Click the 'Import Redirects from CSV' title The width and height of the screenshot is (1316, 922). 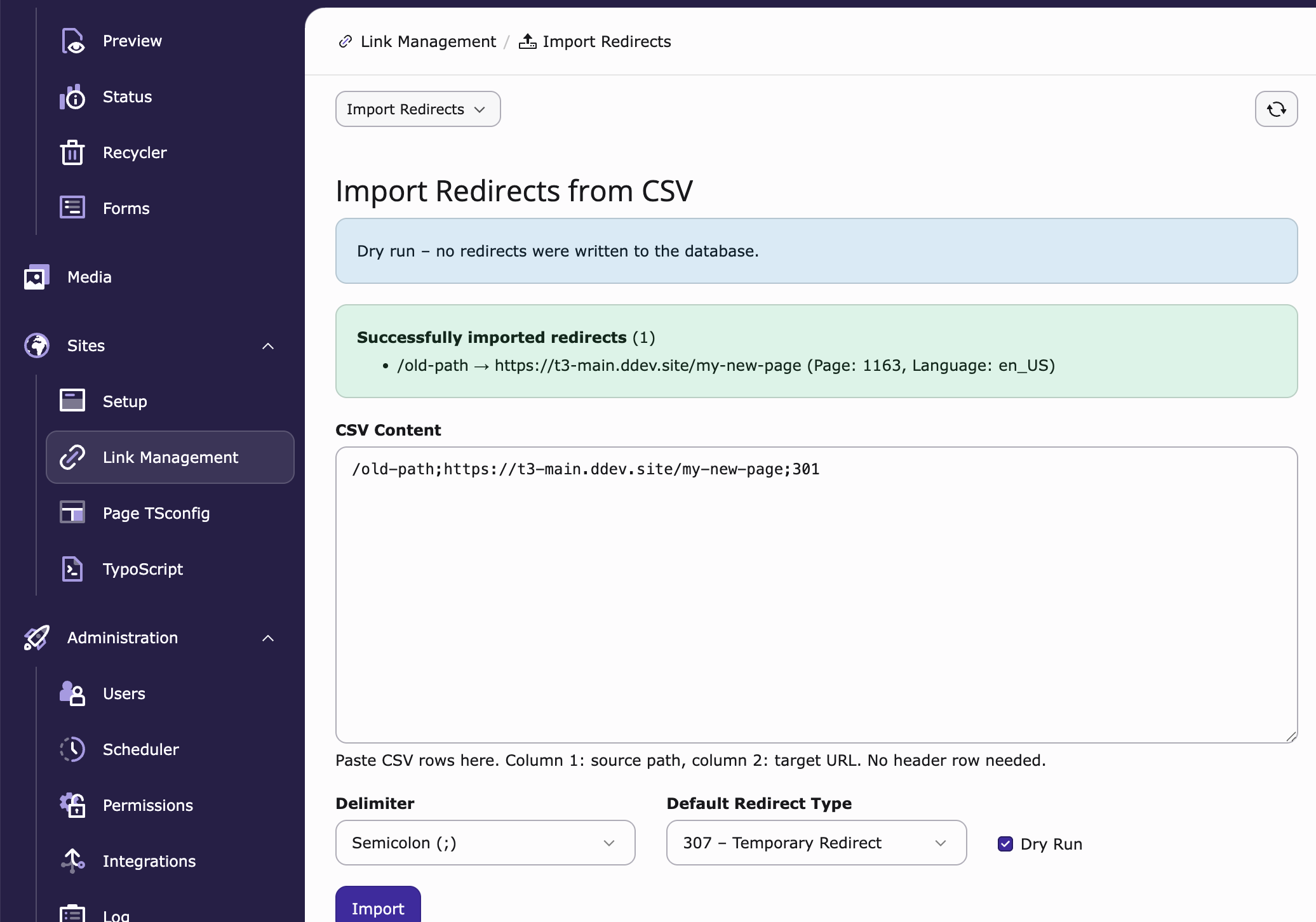click(514, 190)
